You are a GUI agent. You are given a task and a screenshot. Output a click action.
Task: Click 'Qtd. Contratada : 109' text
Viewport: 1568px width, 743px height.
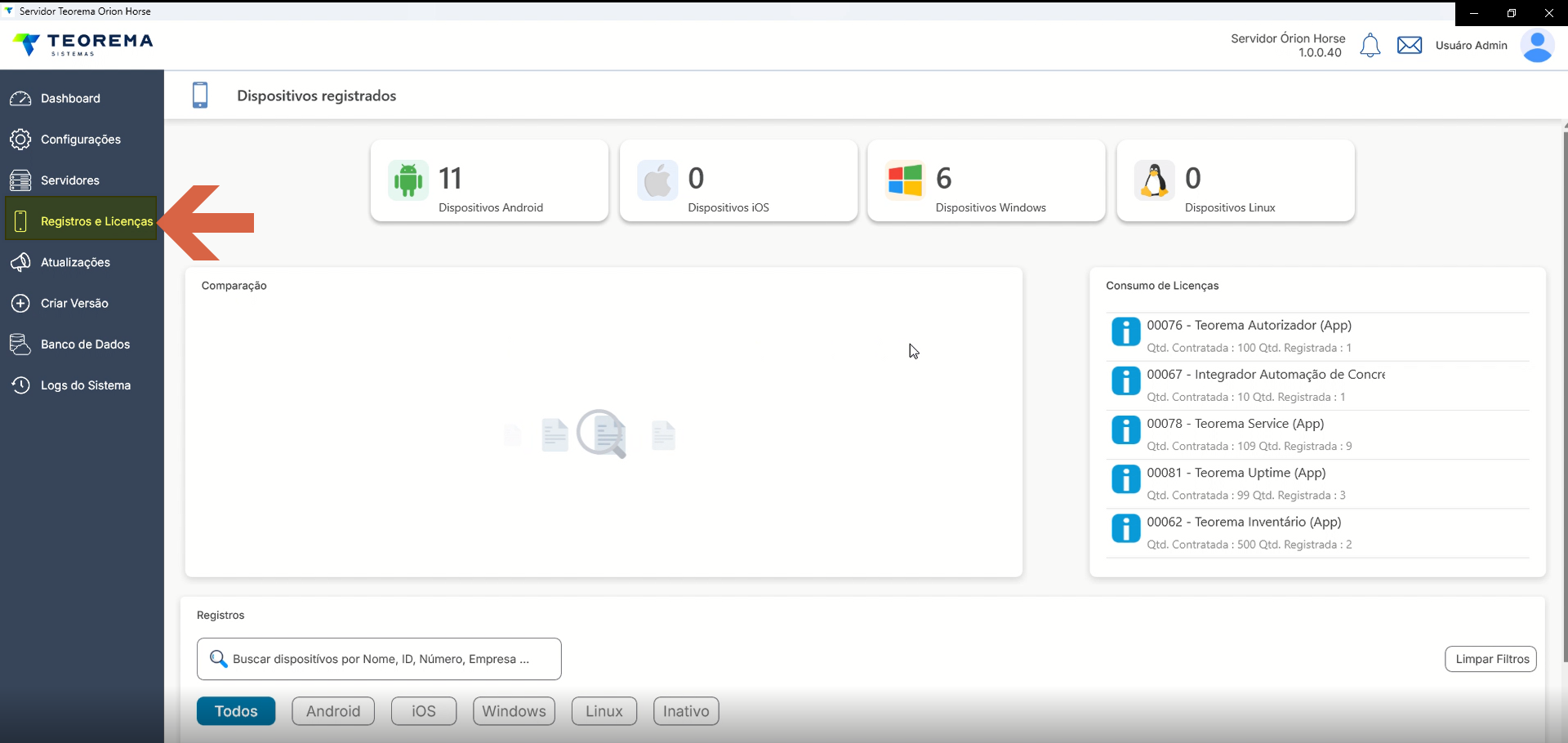pos(1200,446)
